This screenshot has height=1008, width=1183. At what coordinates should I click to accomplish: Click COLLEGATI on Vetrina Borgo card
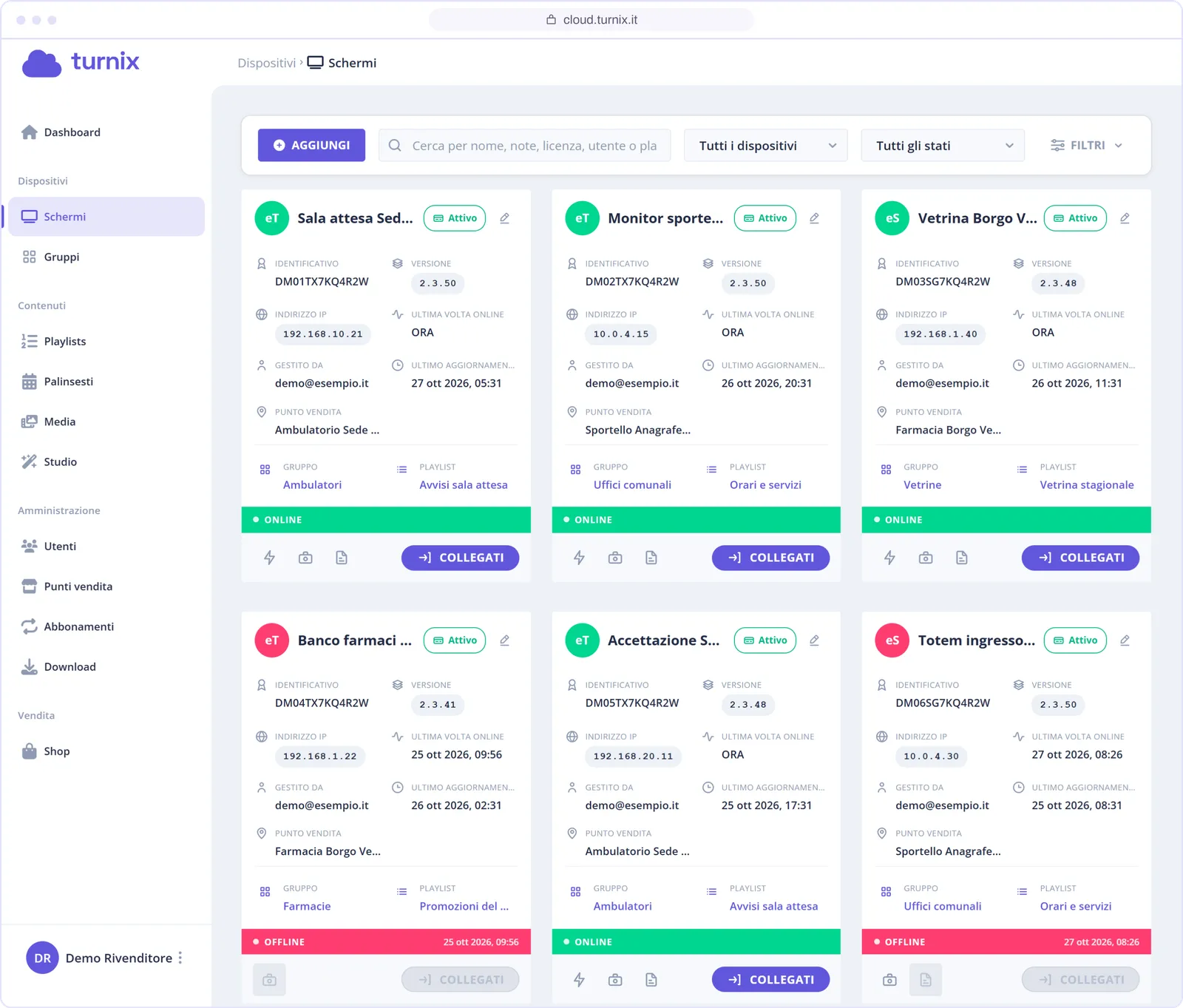click(1080, 558)
